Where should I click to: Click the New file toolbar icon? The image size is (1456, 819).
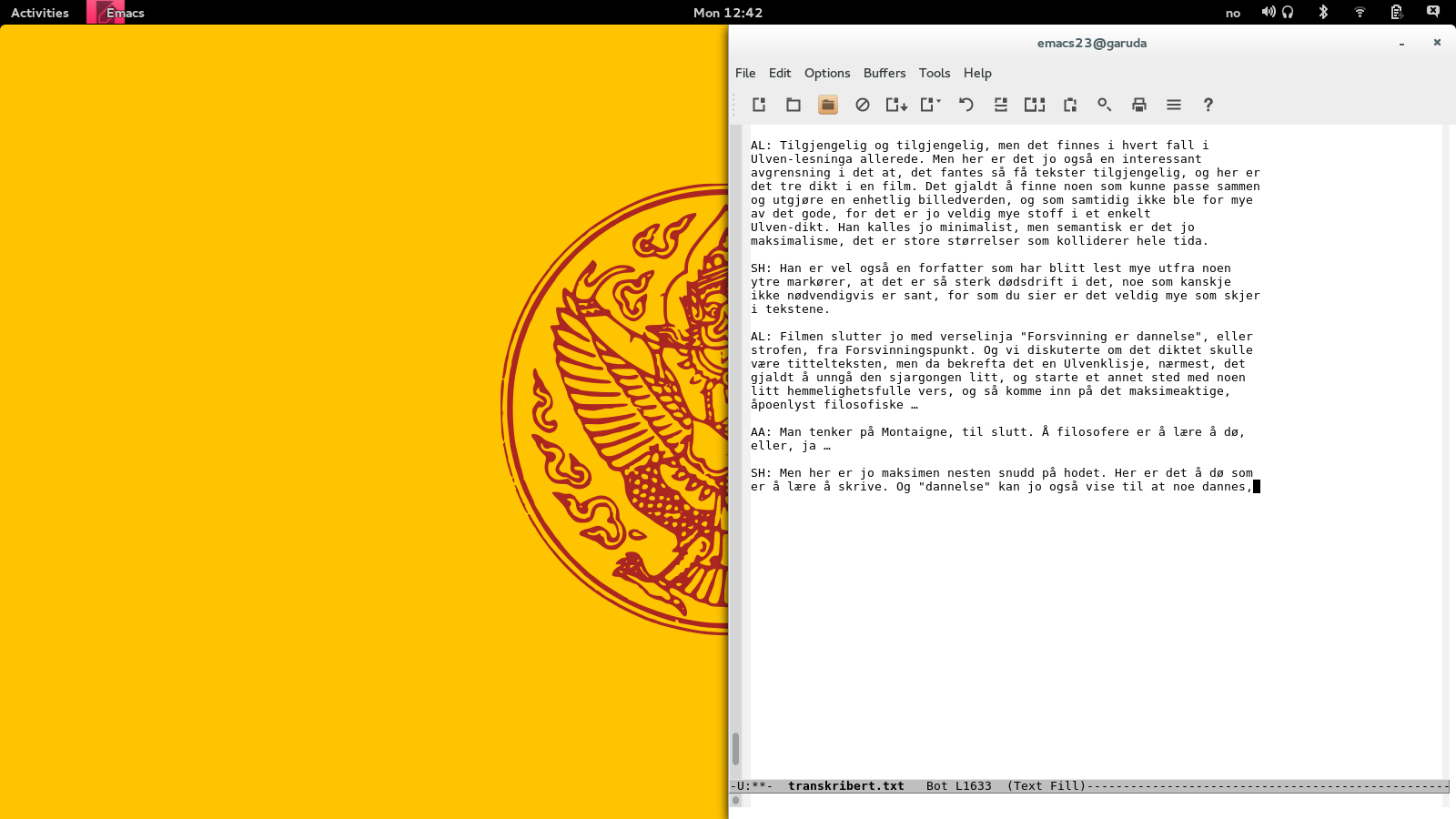[759, 105]
